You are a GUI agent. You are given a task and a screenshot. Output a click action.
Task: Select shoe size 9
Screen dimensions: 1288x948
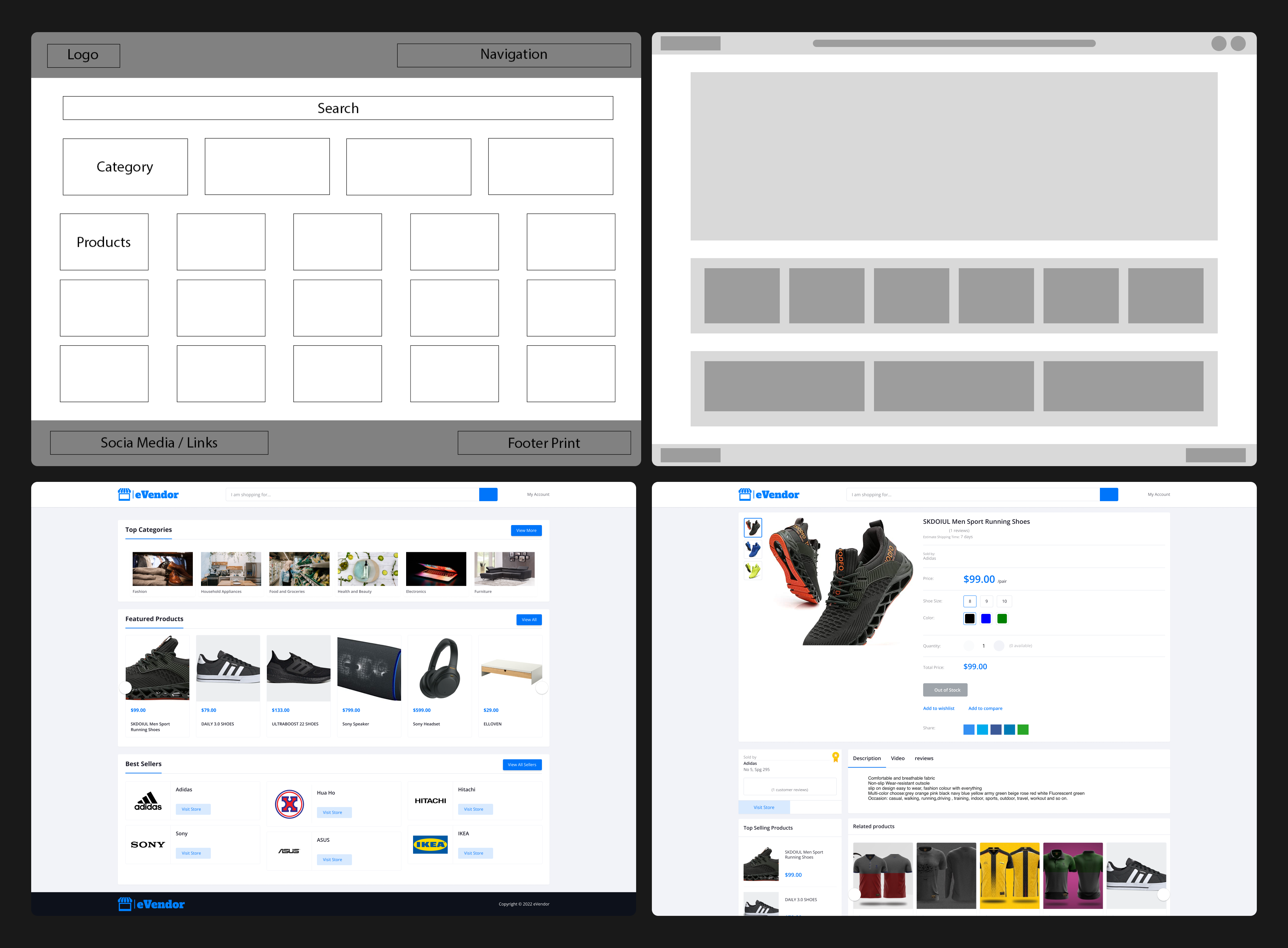pos(986,601)
